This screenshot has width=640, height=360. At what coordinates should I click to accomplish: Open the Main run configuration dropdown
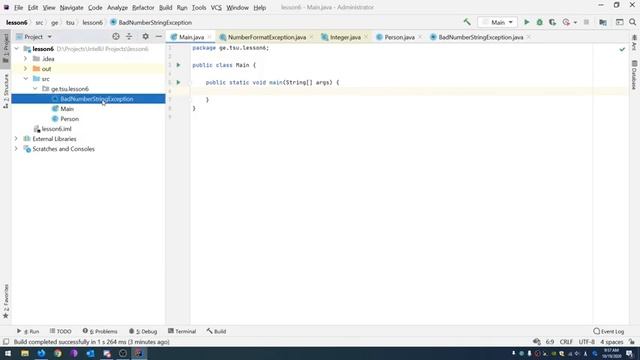[x=498, y=22]
